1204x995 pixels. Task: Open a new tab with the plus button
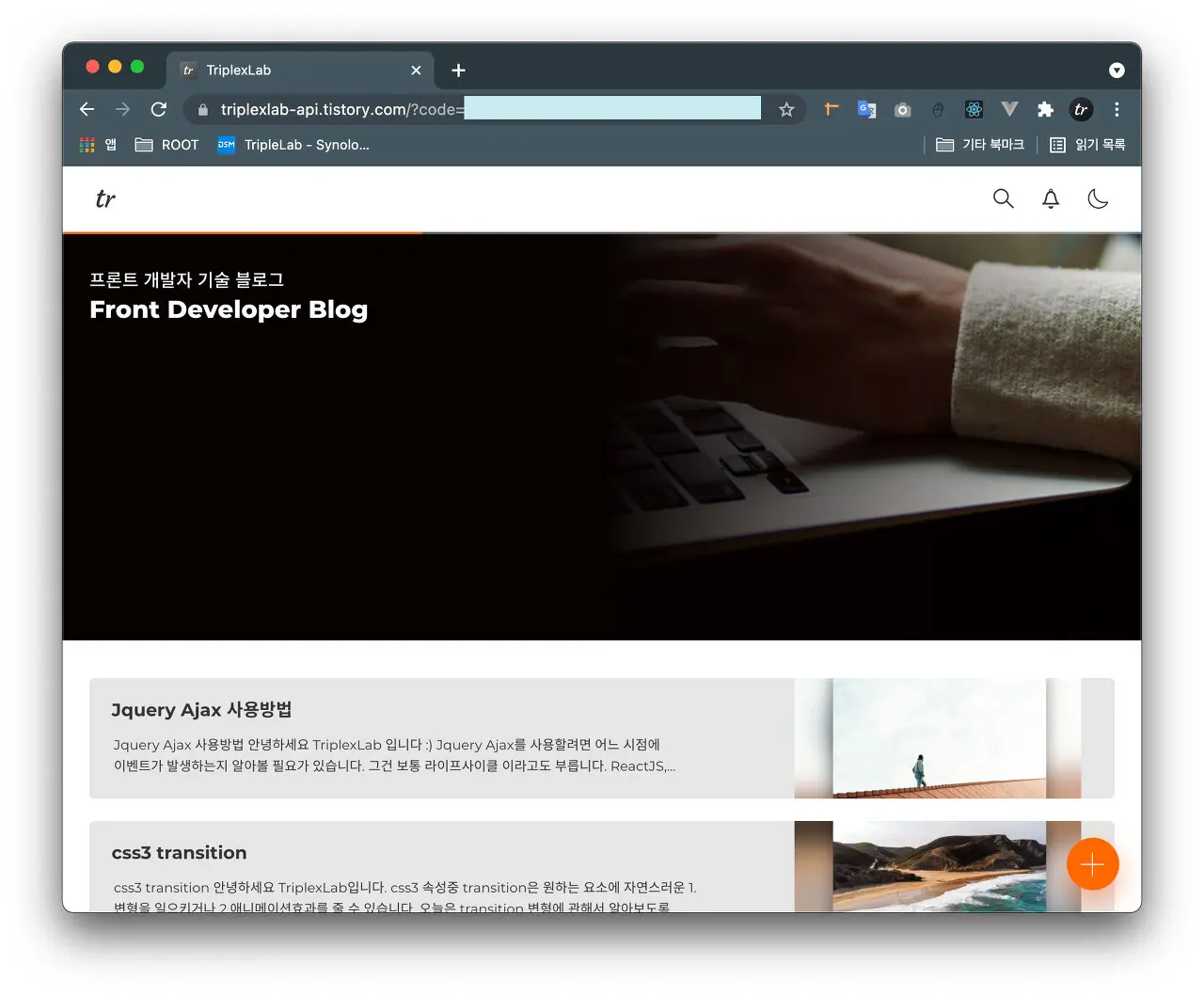point(458,71)
